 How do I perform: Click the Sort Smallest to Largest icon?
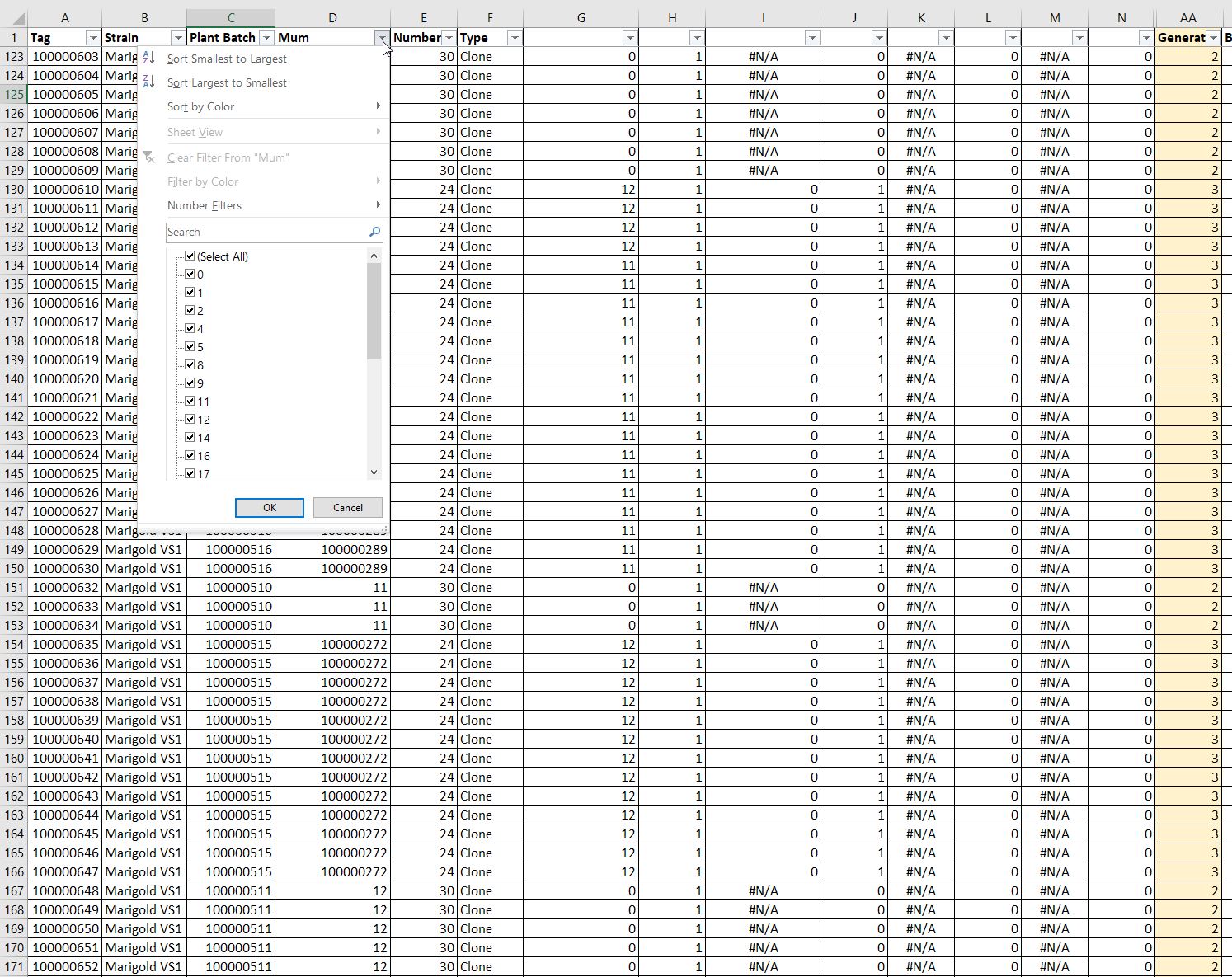[148, 58]
